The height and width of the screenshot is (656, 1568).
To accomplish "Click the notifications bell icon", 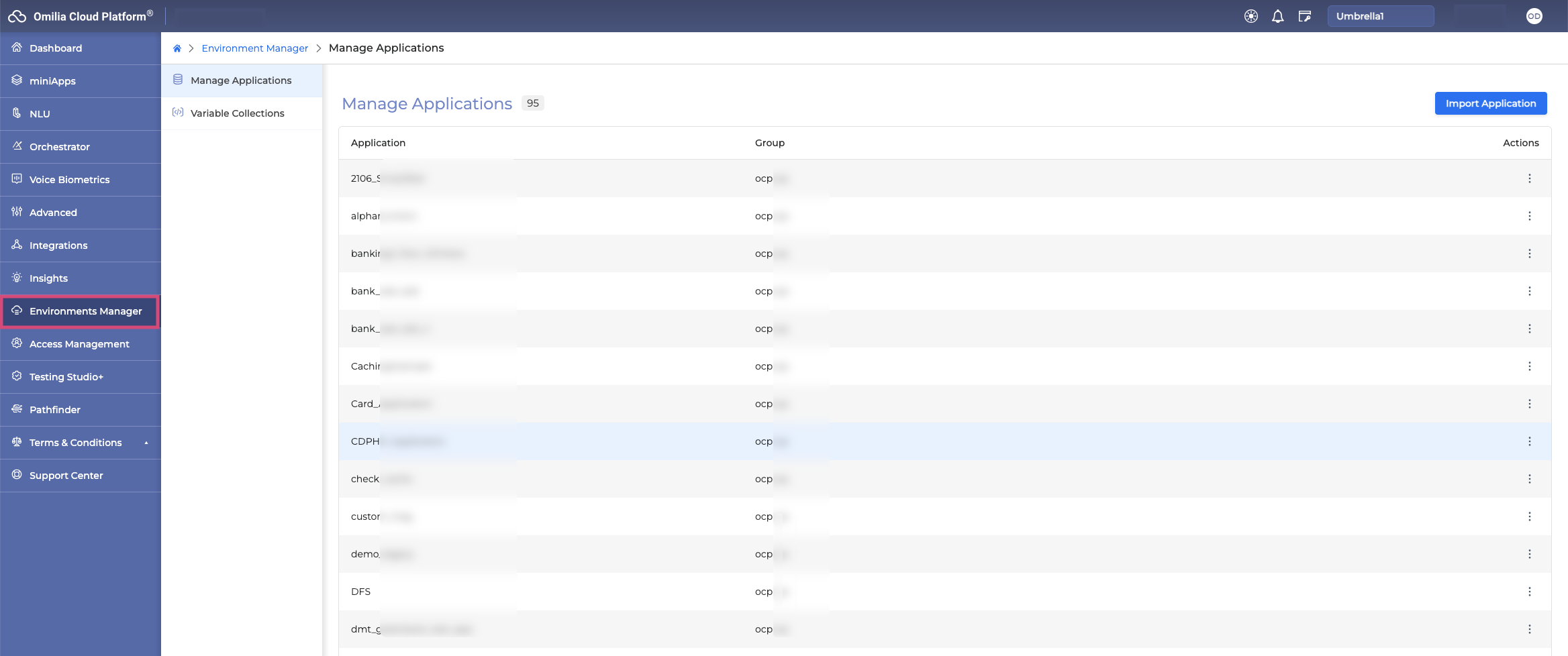I will (1277, 16).
